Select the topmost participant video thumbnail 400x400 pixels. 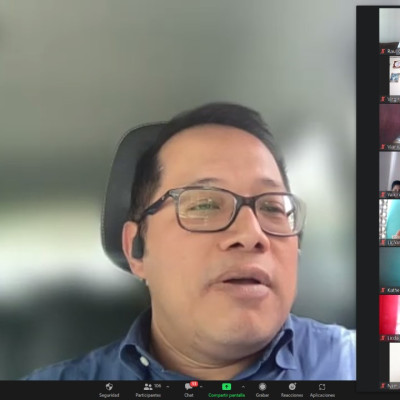pyautogui.click(x=389, y=31)
